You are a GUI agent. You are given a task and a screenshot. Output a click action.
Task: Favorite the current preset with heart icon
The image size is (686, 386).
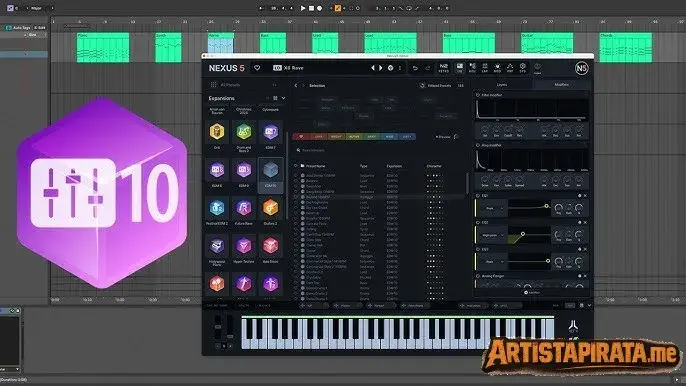click(257, 68)
